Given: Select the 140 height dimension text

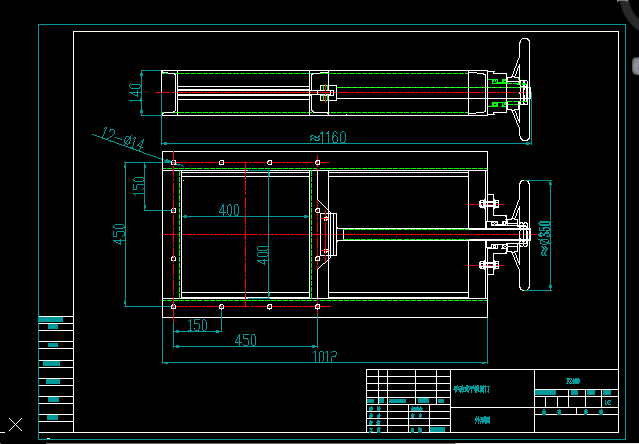Looking at the screenshot, I should 136,93.
